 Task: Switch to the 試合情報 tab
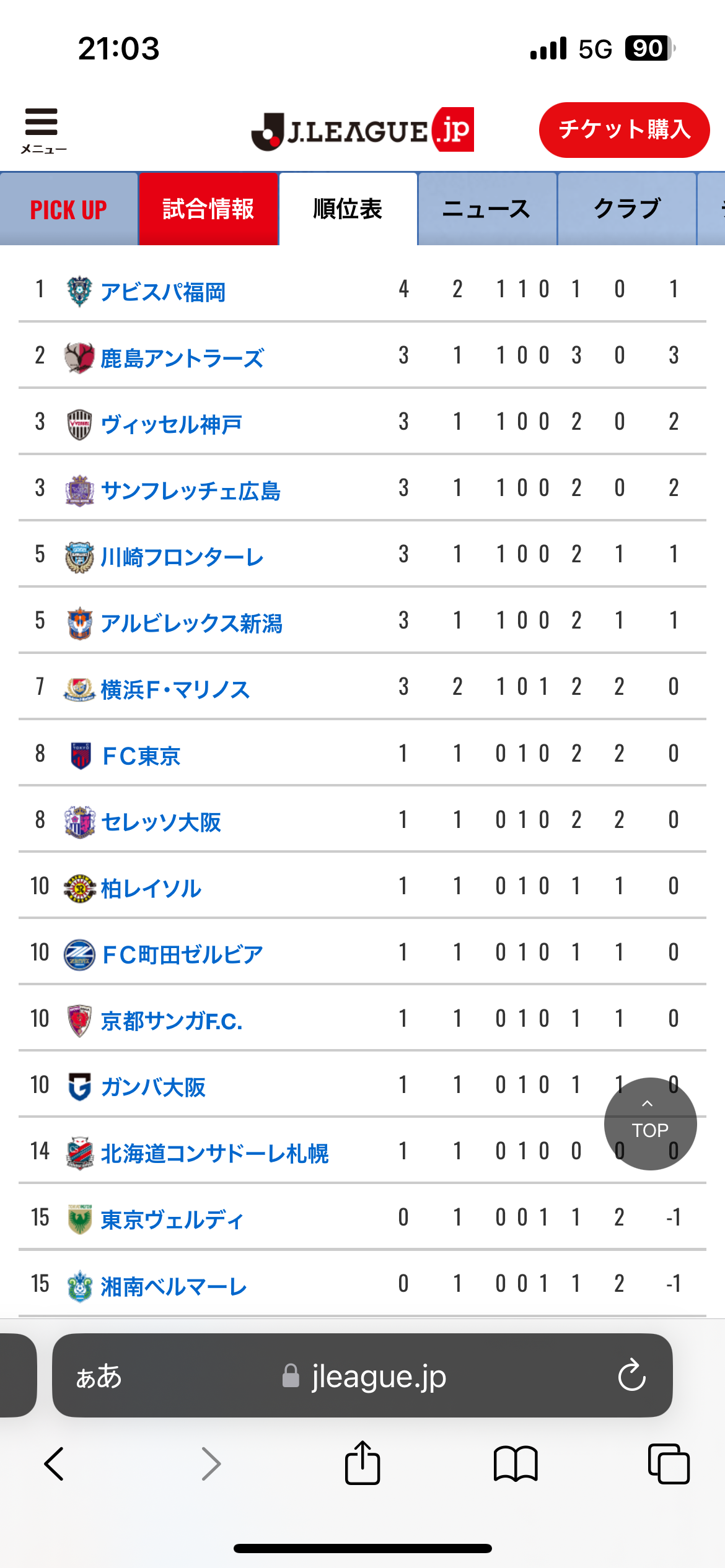(x=208, y=209)
